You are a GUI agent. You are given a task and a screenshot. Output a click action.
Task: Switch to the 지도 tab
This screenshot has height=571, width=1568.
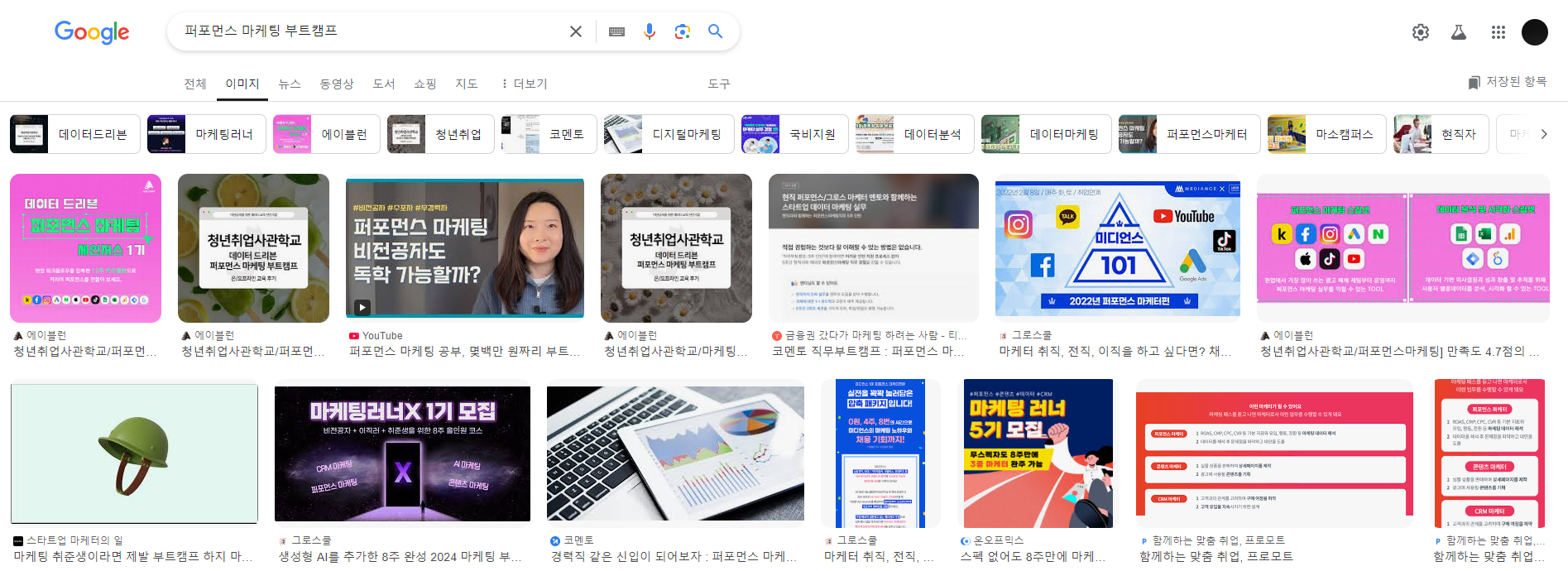coord(467,84)
